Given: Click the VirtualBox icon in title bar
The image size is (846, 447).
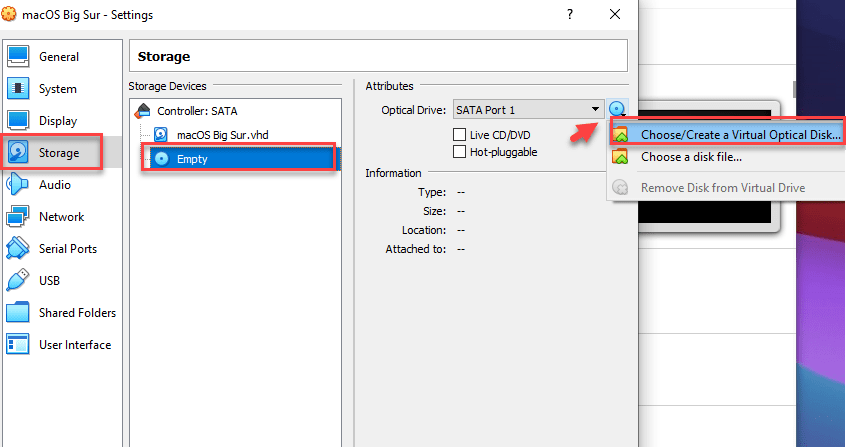Looking at the screenshot, I should click(8, 15).
